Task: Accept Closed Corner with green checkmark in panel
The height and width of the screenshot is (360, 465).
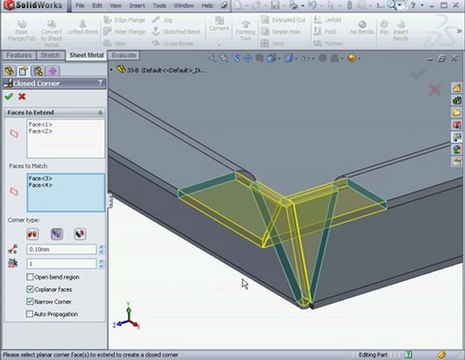Action: (9, 97)
